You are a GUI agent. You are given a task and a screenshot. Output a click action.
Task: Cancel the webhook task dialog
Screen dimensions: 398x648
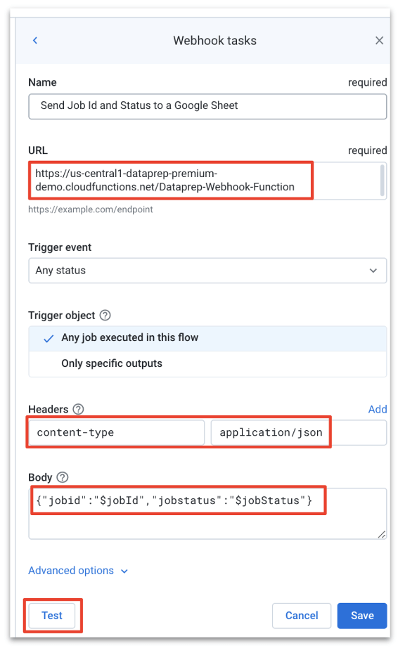coord(302,615)
